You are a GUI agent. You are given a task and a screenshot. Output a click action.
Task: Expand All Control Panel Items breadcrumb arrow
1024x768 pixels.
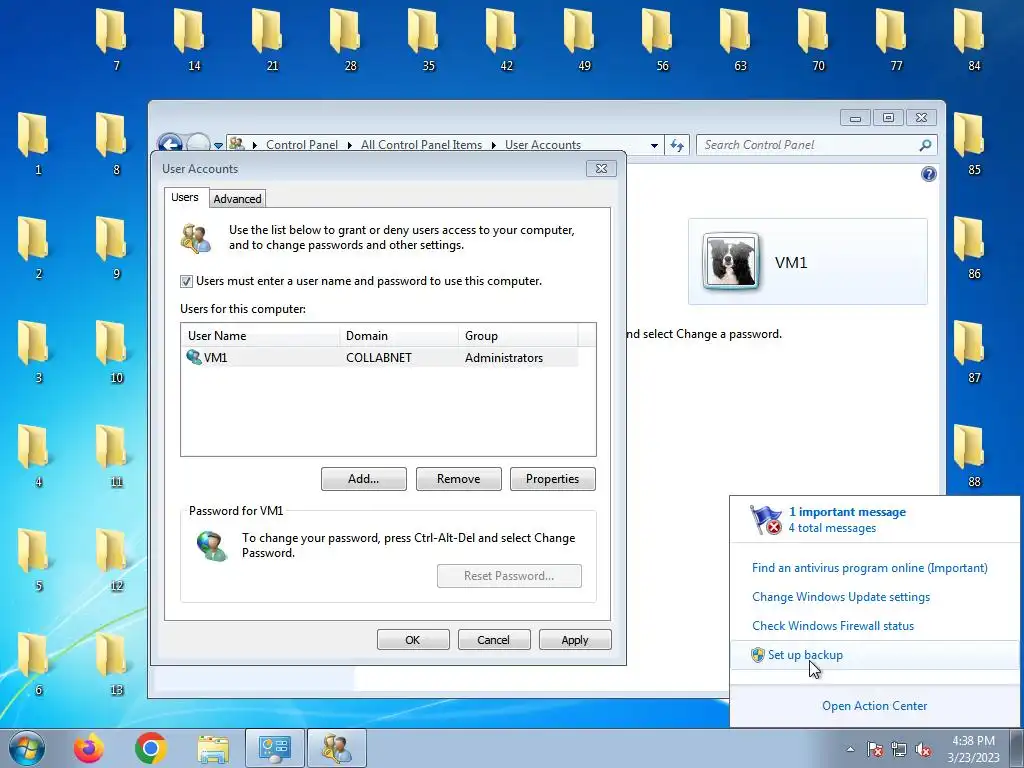click(494, 145)
